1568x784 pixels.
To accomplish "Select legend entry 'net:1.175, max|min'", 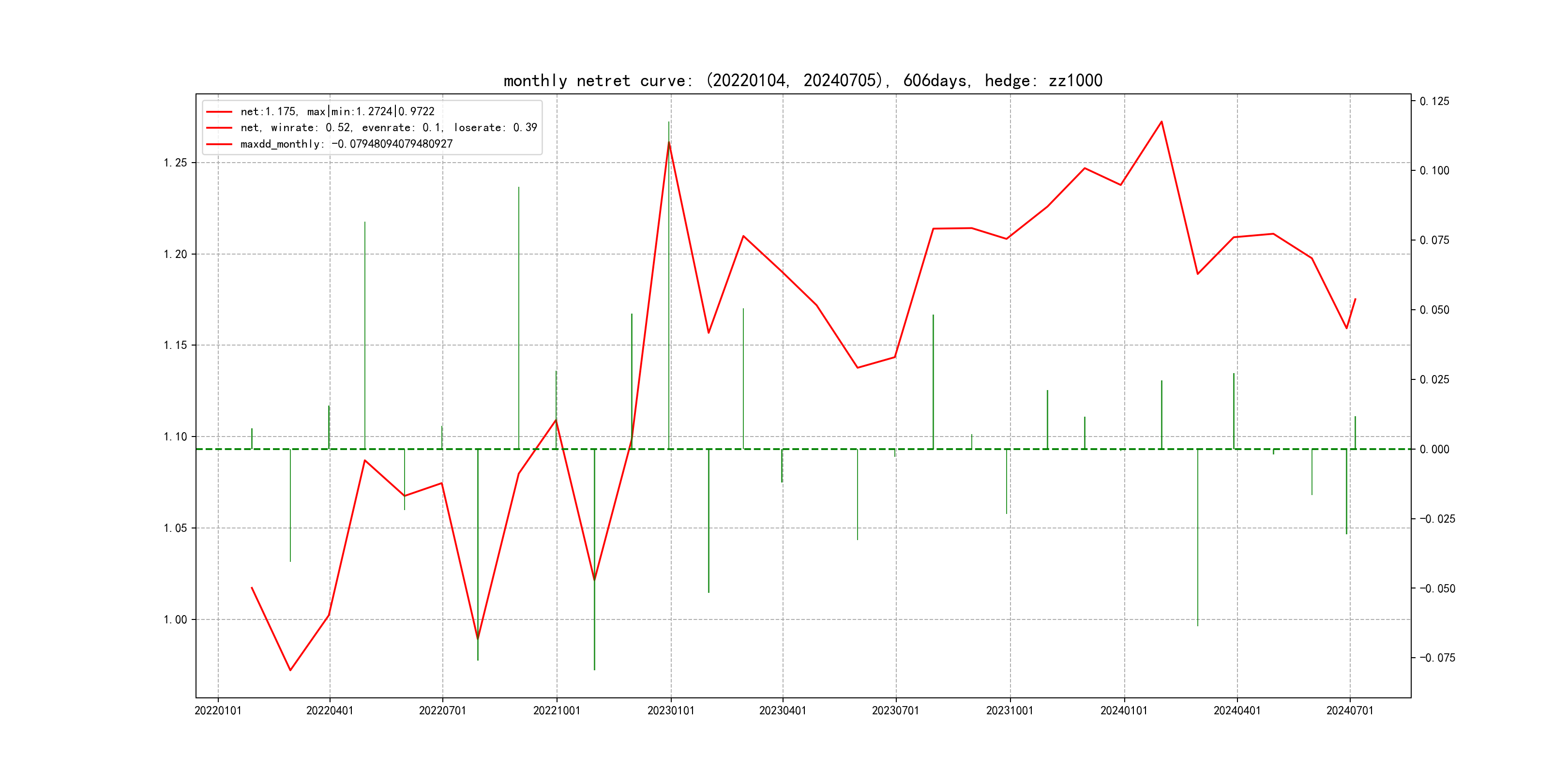I will pos(337,111).
